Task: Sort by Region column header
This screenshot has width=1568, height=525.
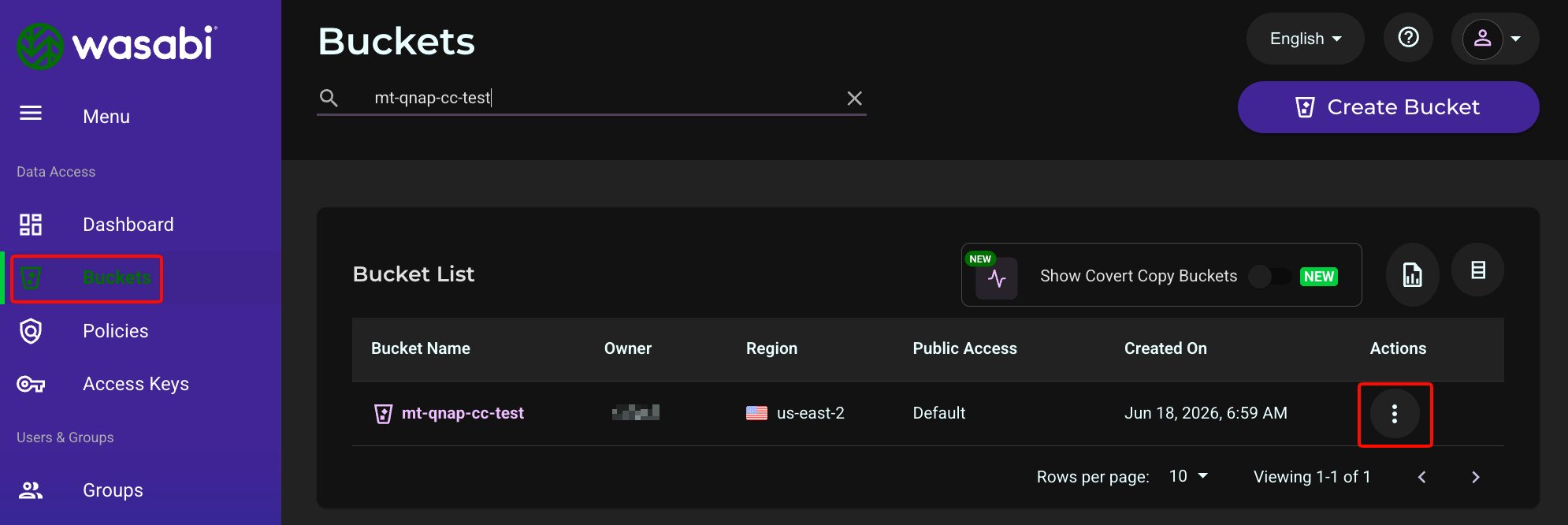Action: (x=772, y=348)
